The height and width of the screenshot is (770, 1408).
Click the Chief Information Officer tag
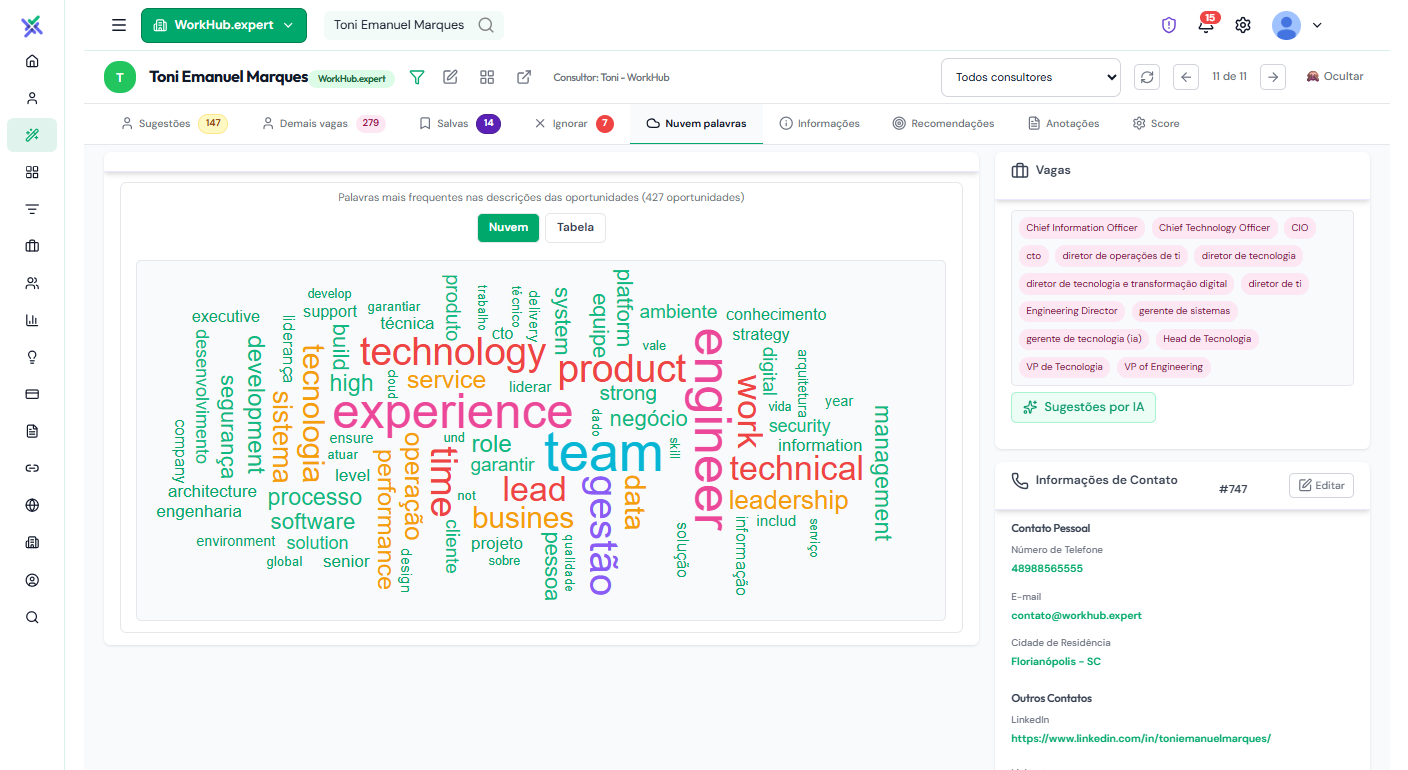tap(1082, 228)
